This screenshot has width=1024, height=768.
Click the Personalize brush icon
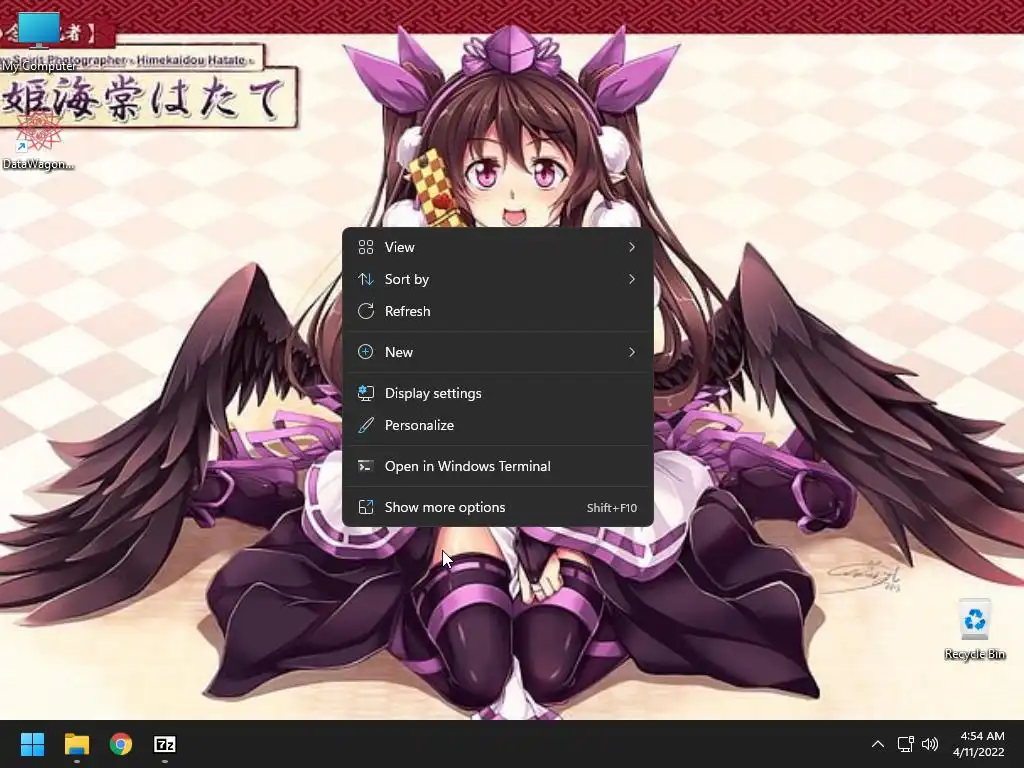tap(366, 425)
